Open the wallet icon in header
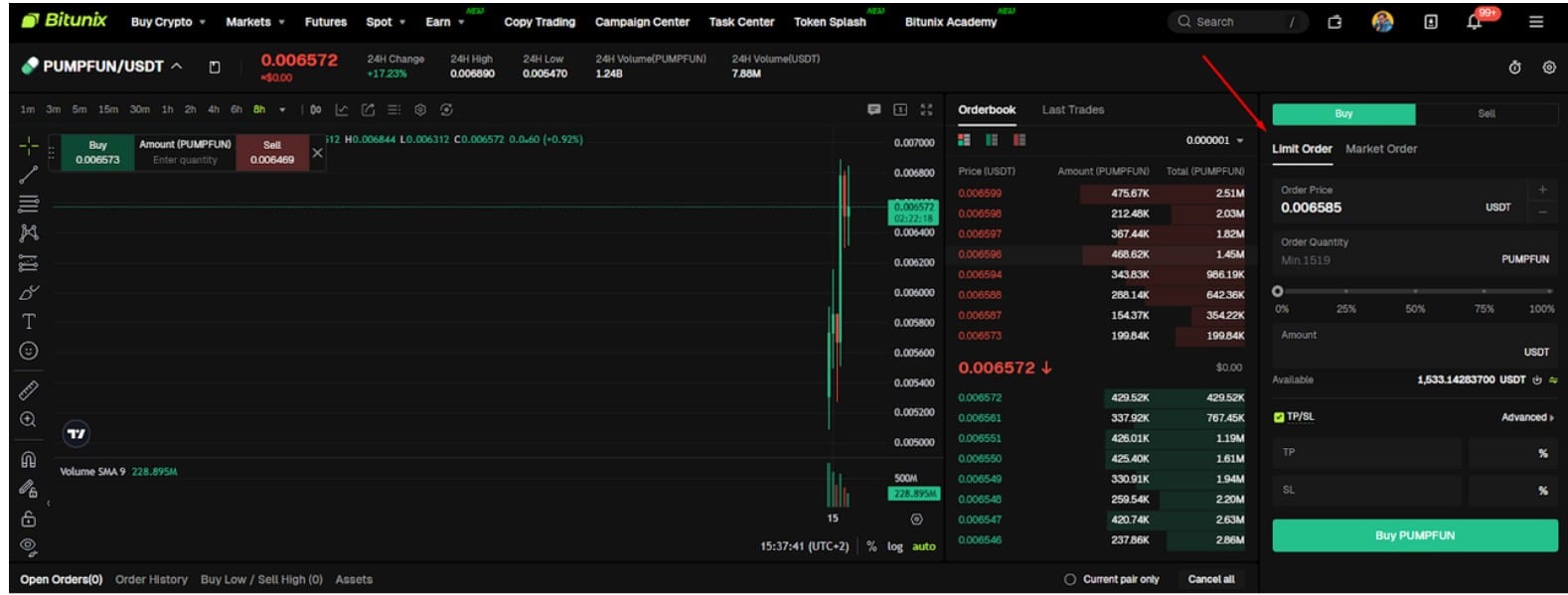The width and height of the screenshot is (1568, 595). coord(1334,22)
